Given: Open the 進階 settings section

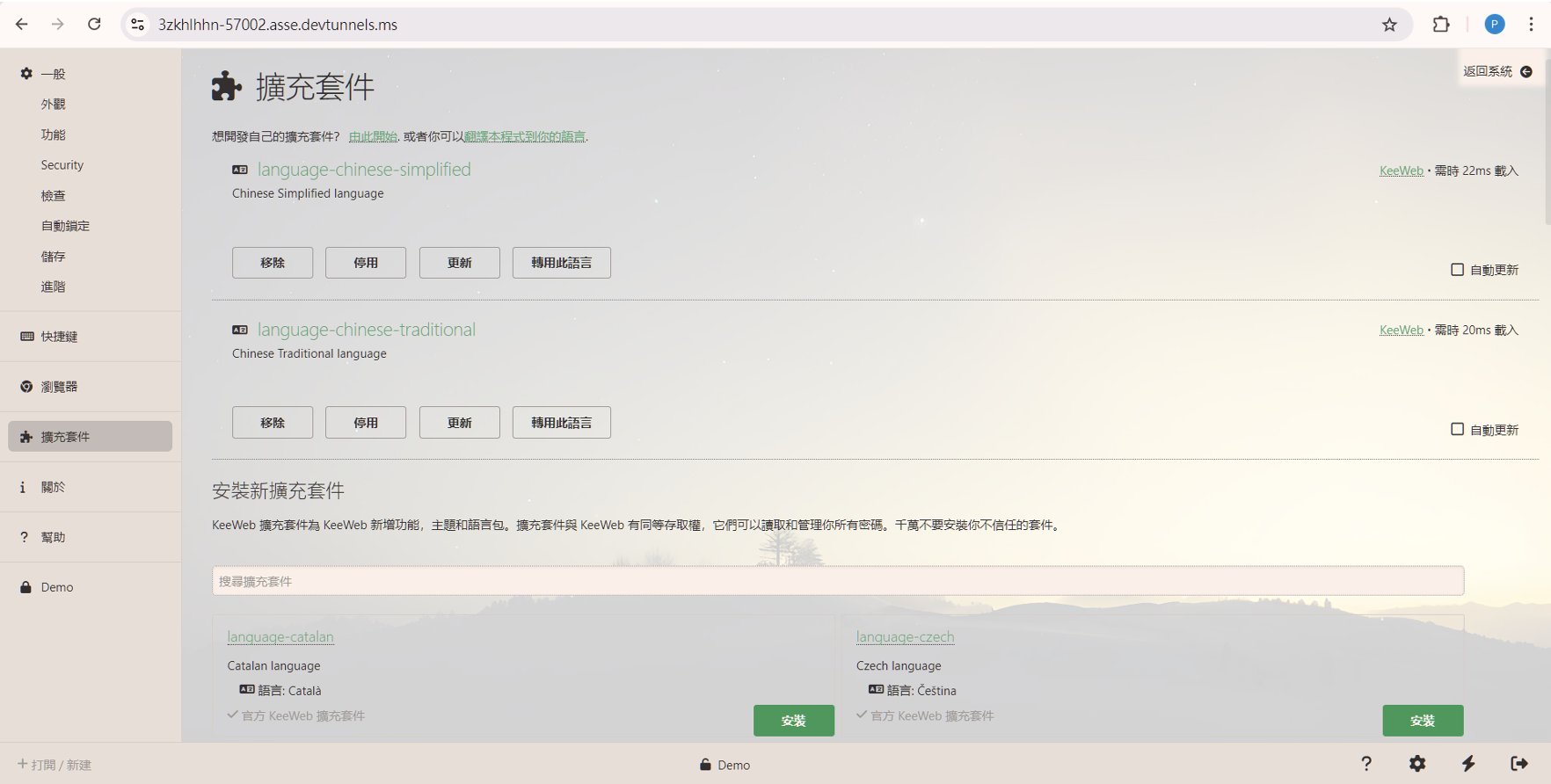Looking at the screenshot, I should point(53,287).
